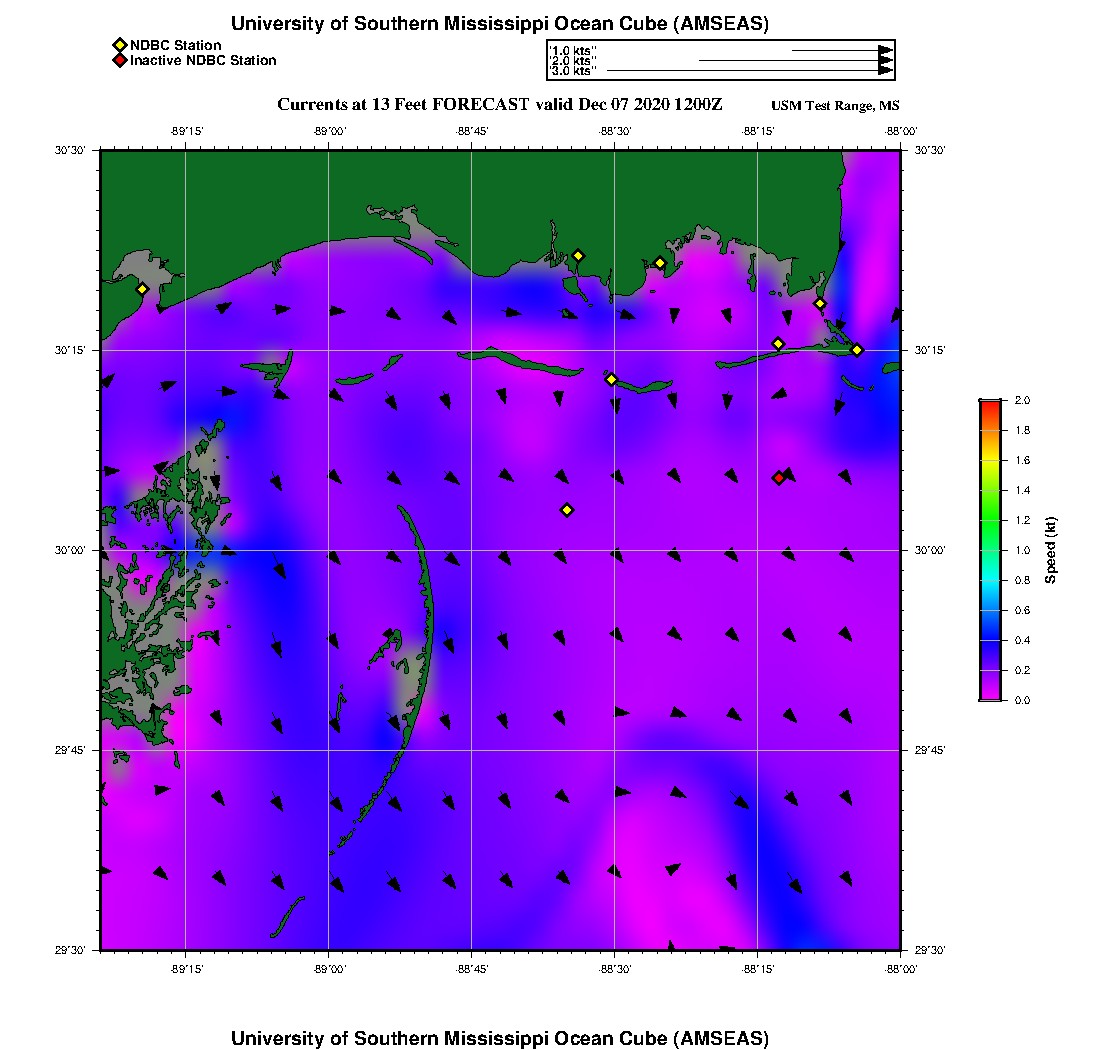This screenshot has width=1100, height=1050.
Task: Click the red inactive NDBC station marker on the map
Action: (779, 478)
